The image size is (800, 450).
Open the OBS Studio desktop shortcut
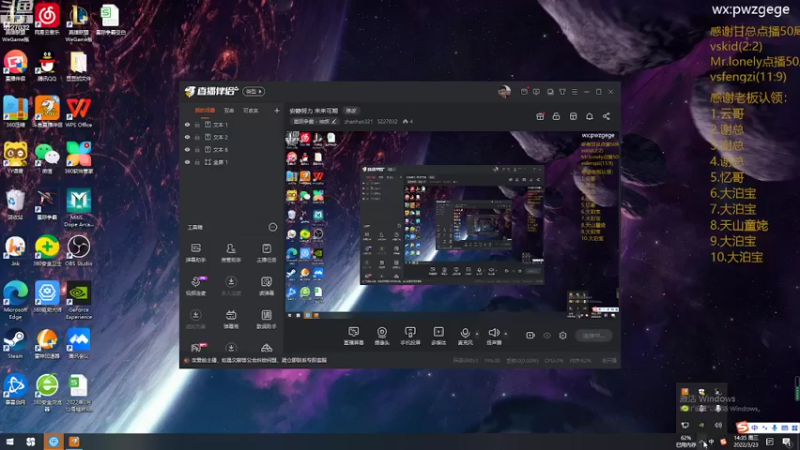[x=79, y=251]
